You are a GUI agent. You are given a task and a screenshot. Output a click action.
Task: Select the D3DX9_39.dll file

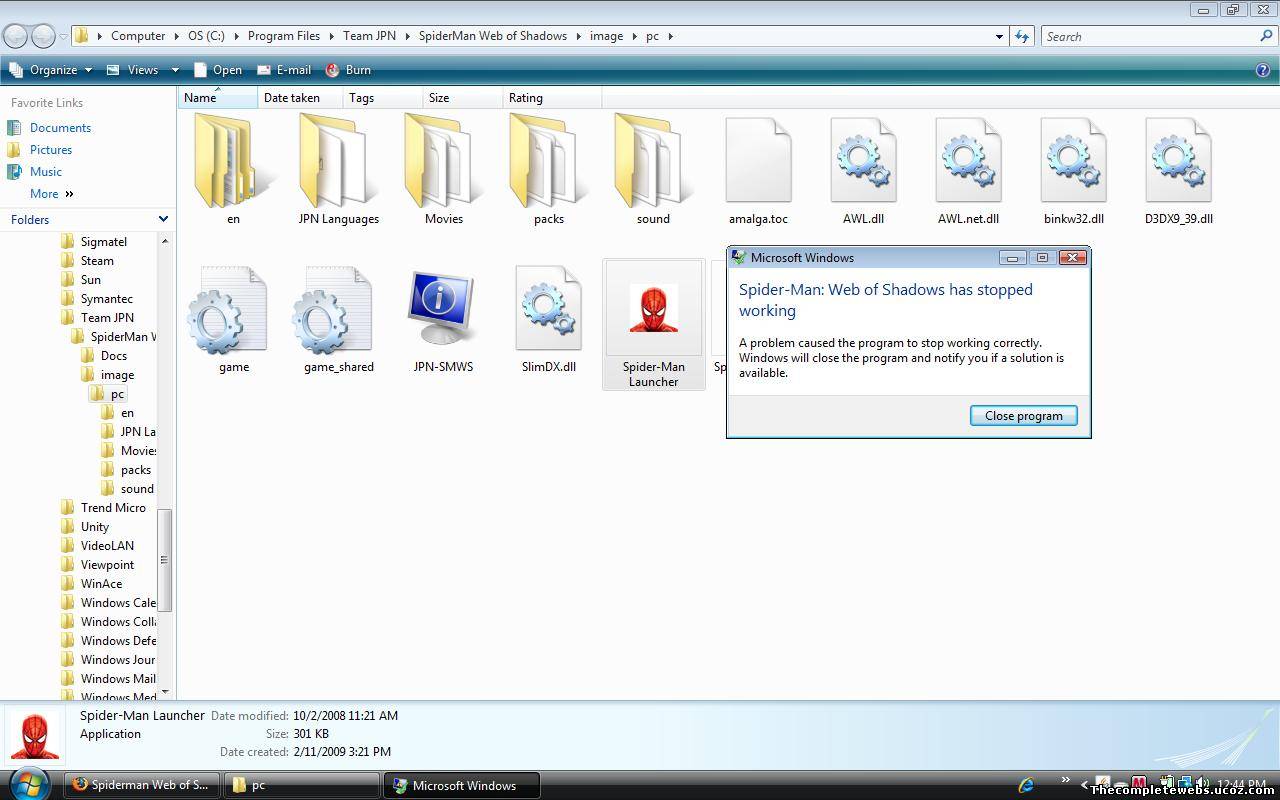pyautogui.click(x=1178, y=160)
